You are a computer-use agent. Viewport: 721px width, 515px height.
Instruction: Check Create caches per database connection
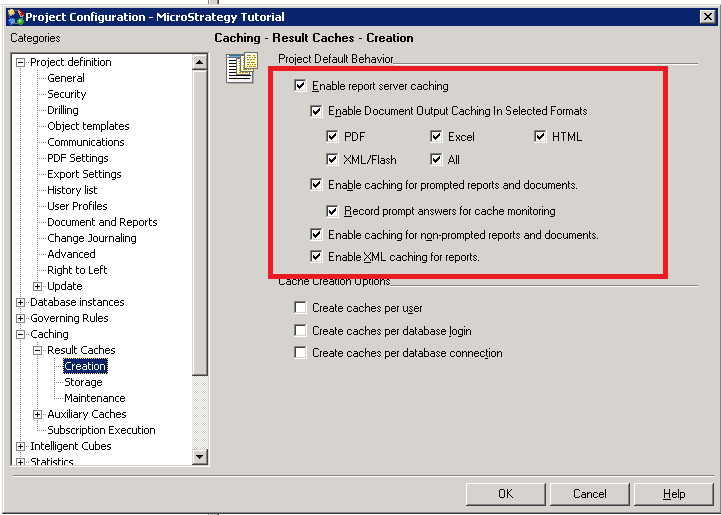(x=300, y=353)
